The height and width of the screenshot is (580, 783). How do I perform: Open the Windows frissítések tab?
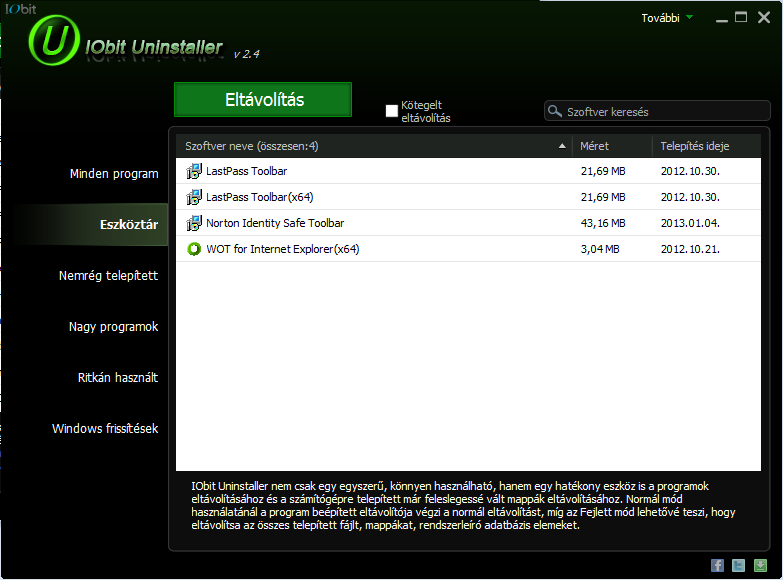click(105, 429)
